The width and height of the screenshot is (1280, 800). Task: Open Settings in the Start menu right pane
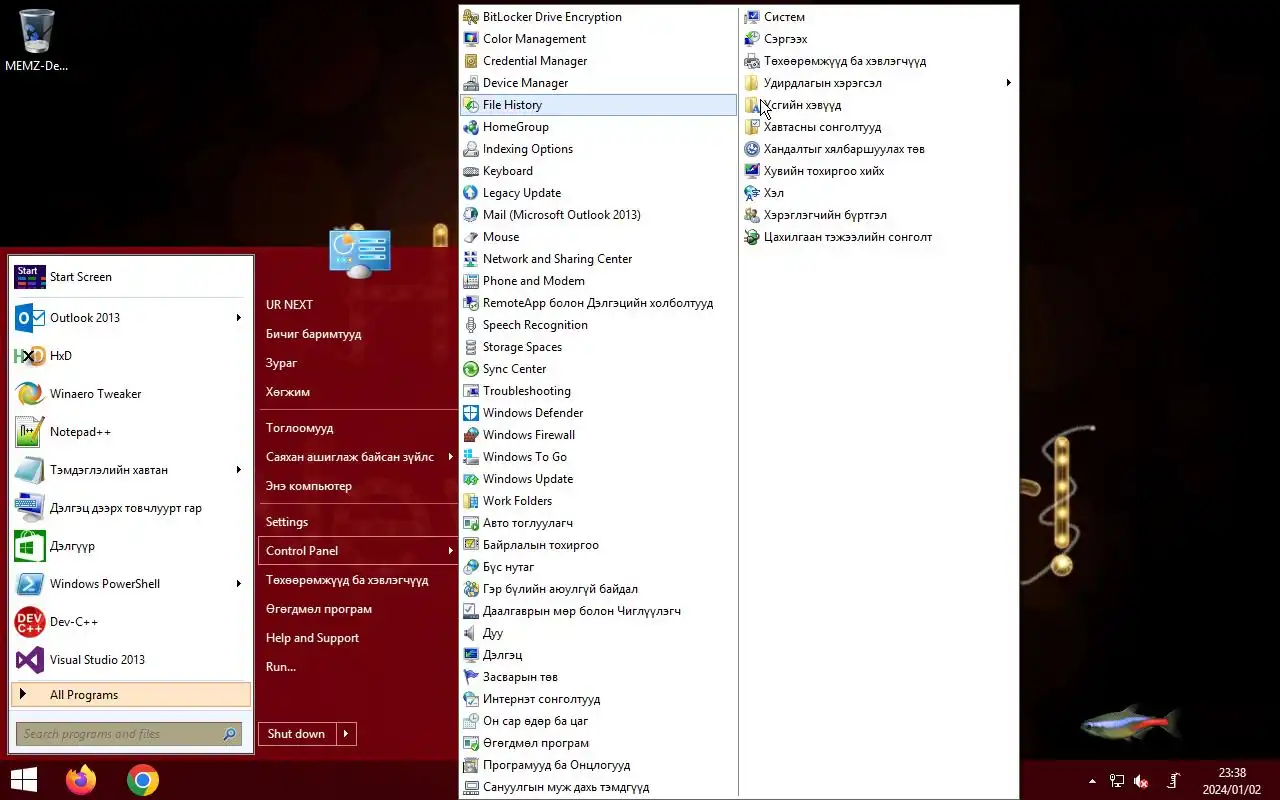pos(357,522)
